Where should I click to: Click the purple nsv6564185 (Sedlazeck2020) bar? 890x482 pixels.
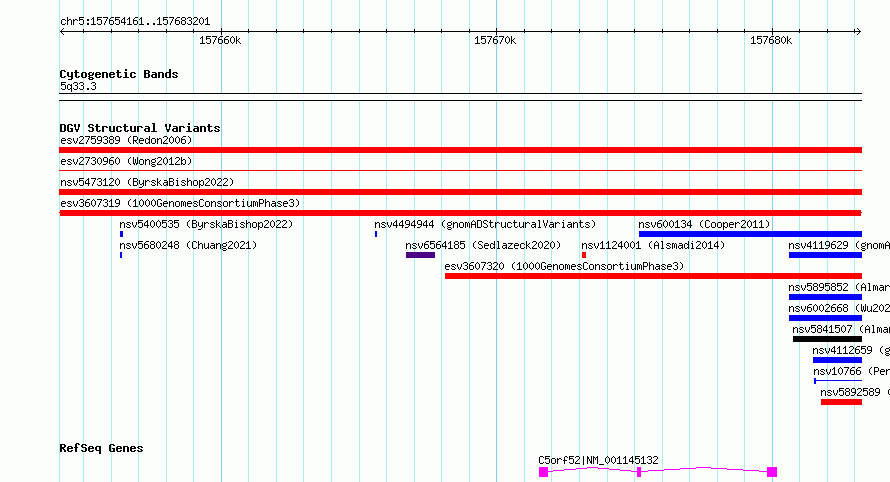pos(421,255)
